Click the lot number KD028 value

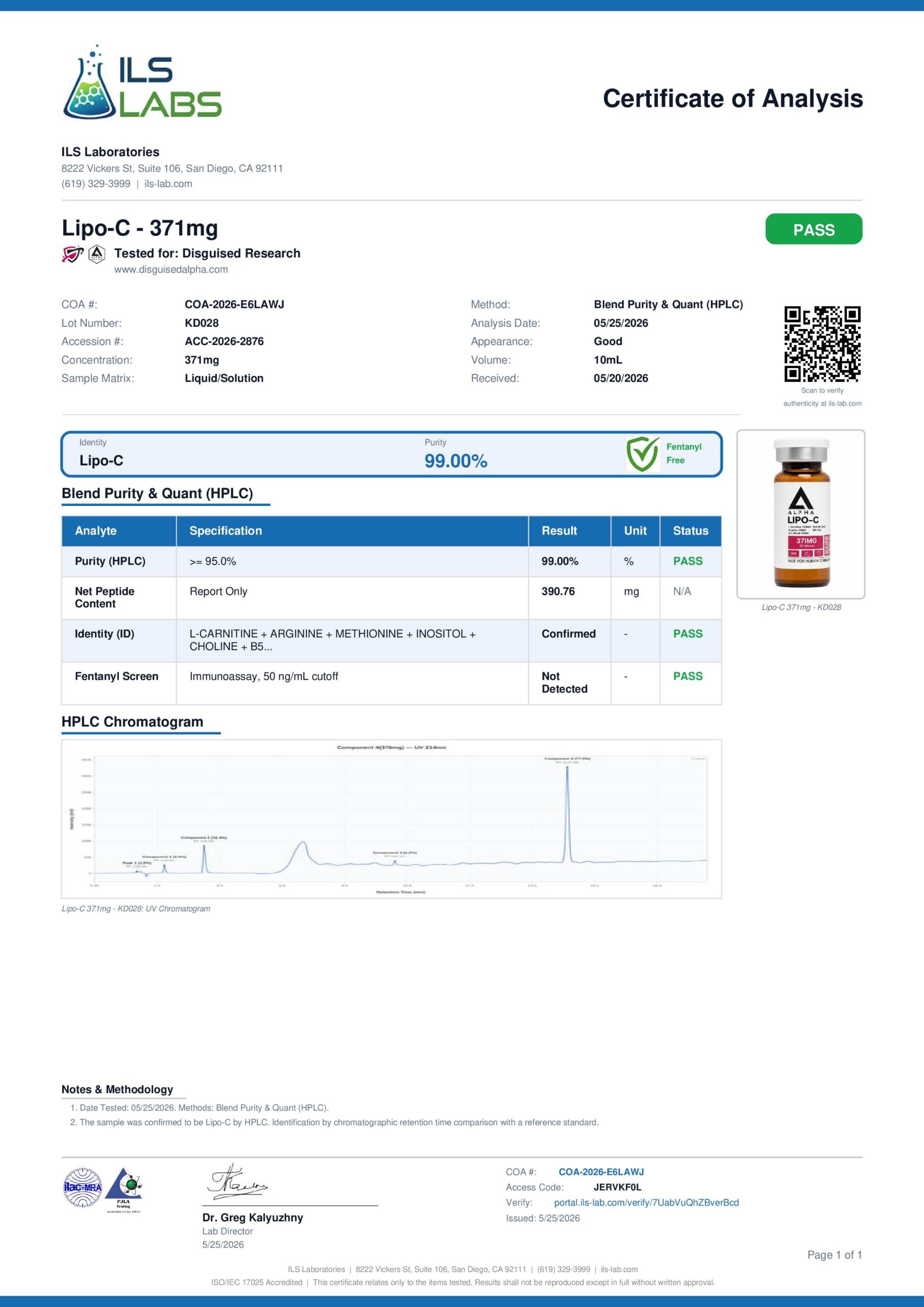pos(202,323)
